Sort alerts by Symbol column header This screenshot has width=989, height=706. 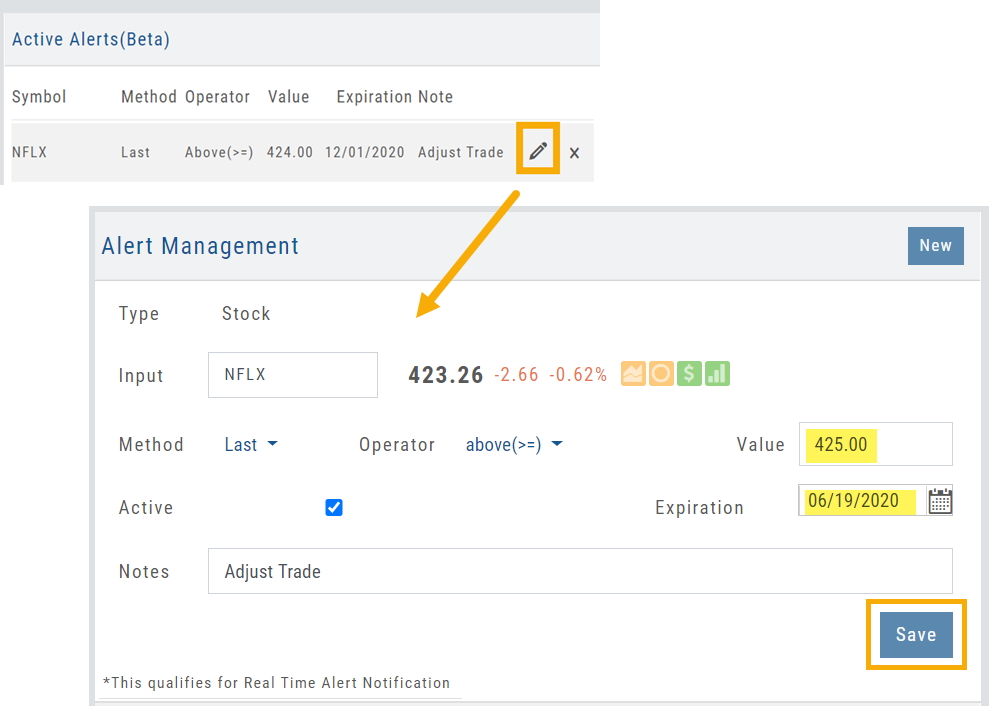coord(39,97)
